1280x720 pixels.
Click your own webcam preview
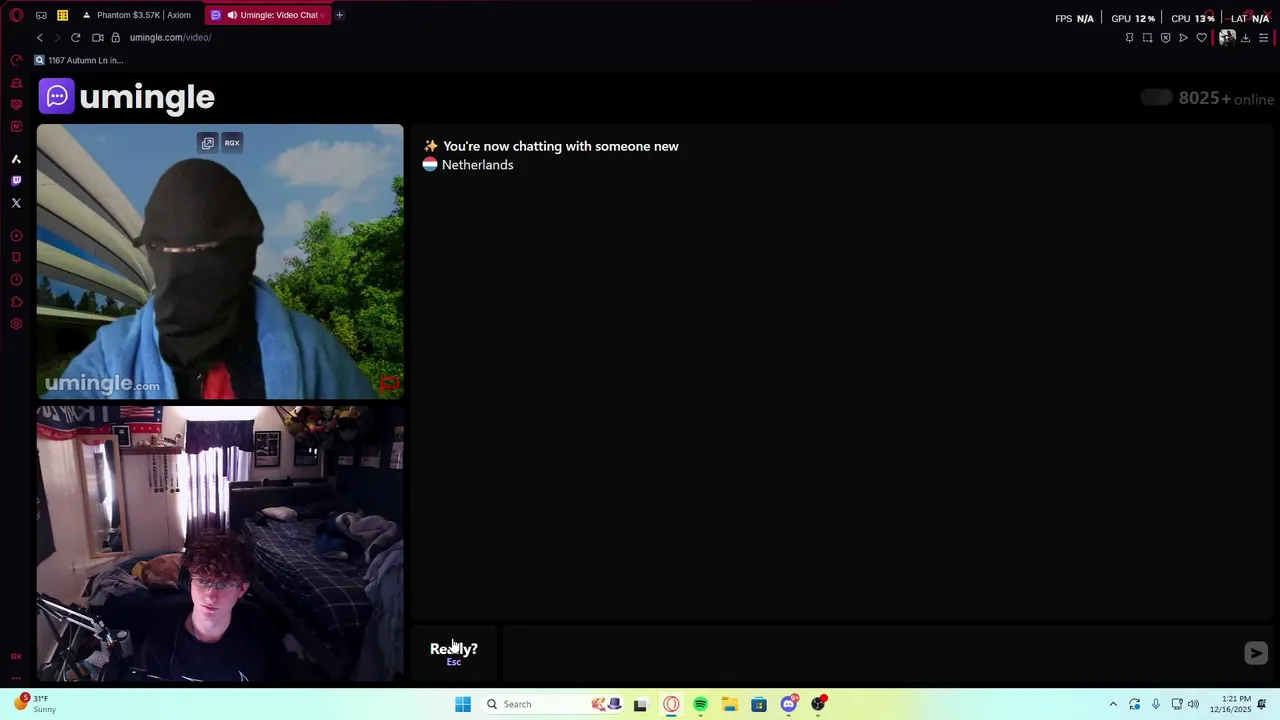(x=220, y=543)
